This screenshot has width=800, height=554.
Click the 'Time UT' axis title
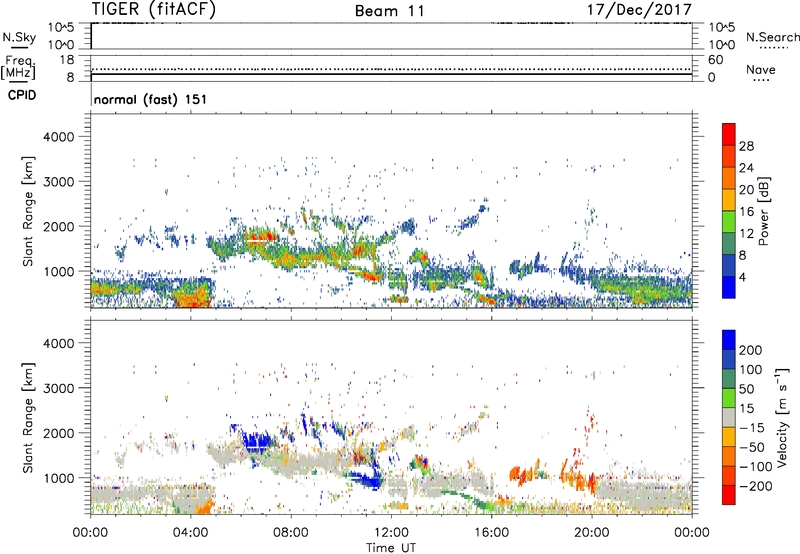[x=391, y=548]
